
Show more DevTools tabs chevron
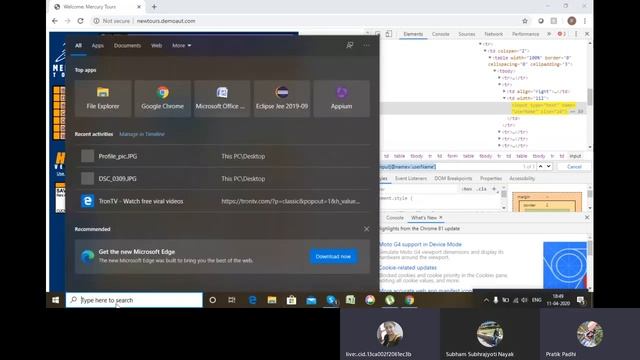tap(549, 34)
